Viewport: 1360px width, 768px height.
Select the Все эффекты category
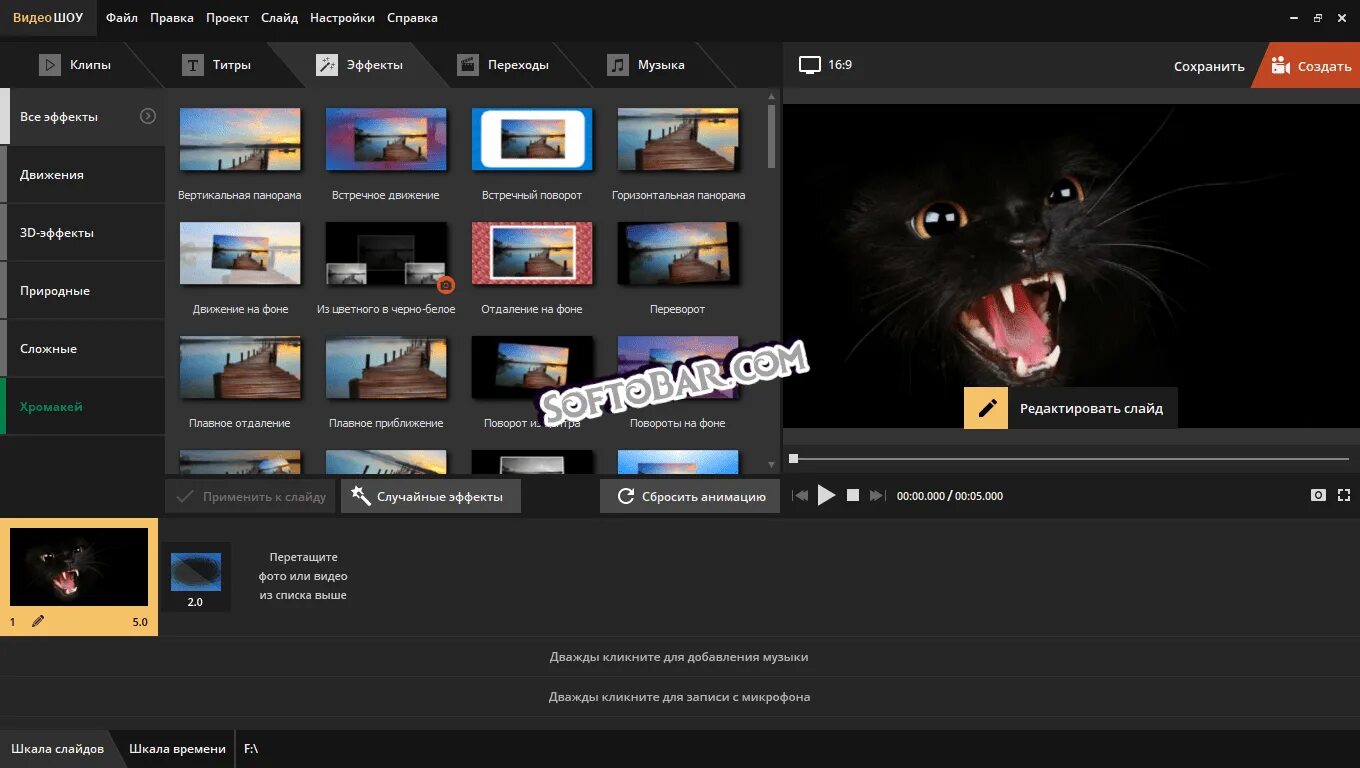[83, 117]
